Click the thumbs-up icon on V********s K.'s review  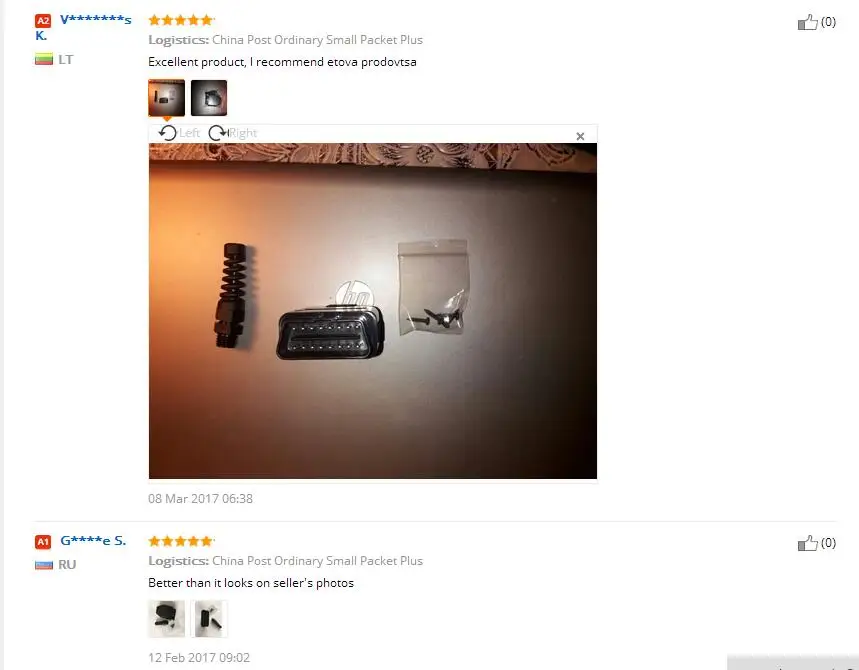tap(808, 22)
